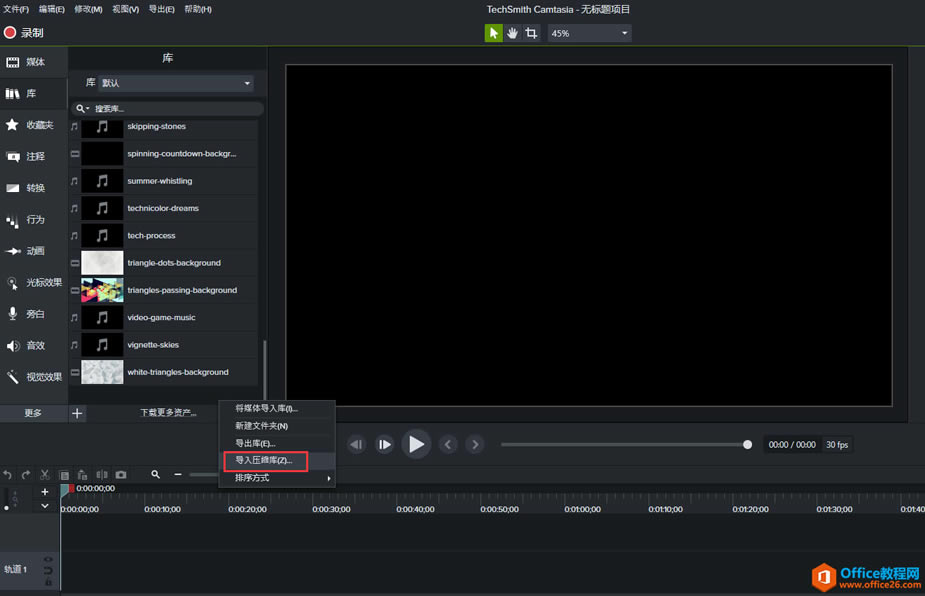Click the redo icon in timeline toolbar
This screenshot has width=925, height=596.
tap(26, 474)
